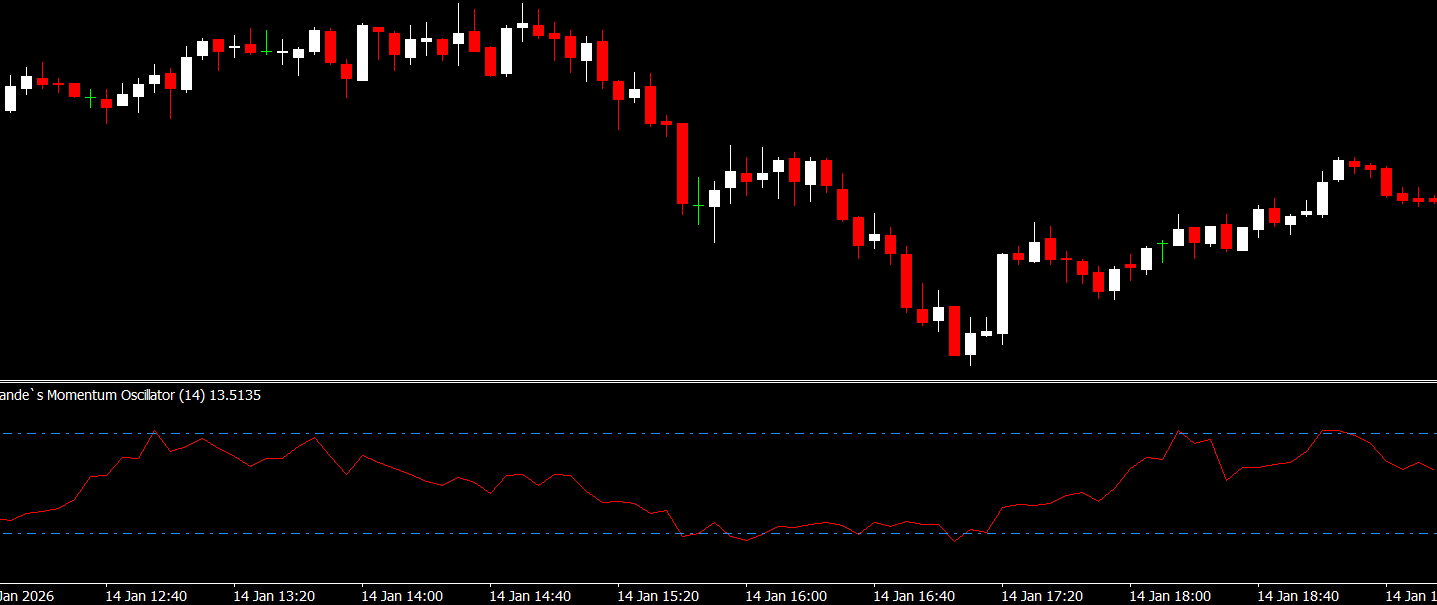The height and width of the screenshot is (605, 1437).
Task: Click the 14 Jan 14:40 time axis label
Action: pyautogui.click(x=530, y=596)
